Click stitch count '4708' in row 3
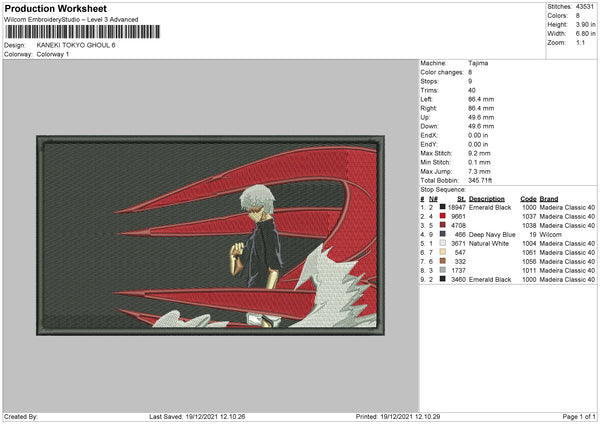The height and width of the screenshot is (424, 600). [458, 225]
